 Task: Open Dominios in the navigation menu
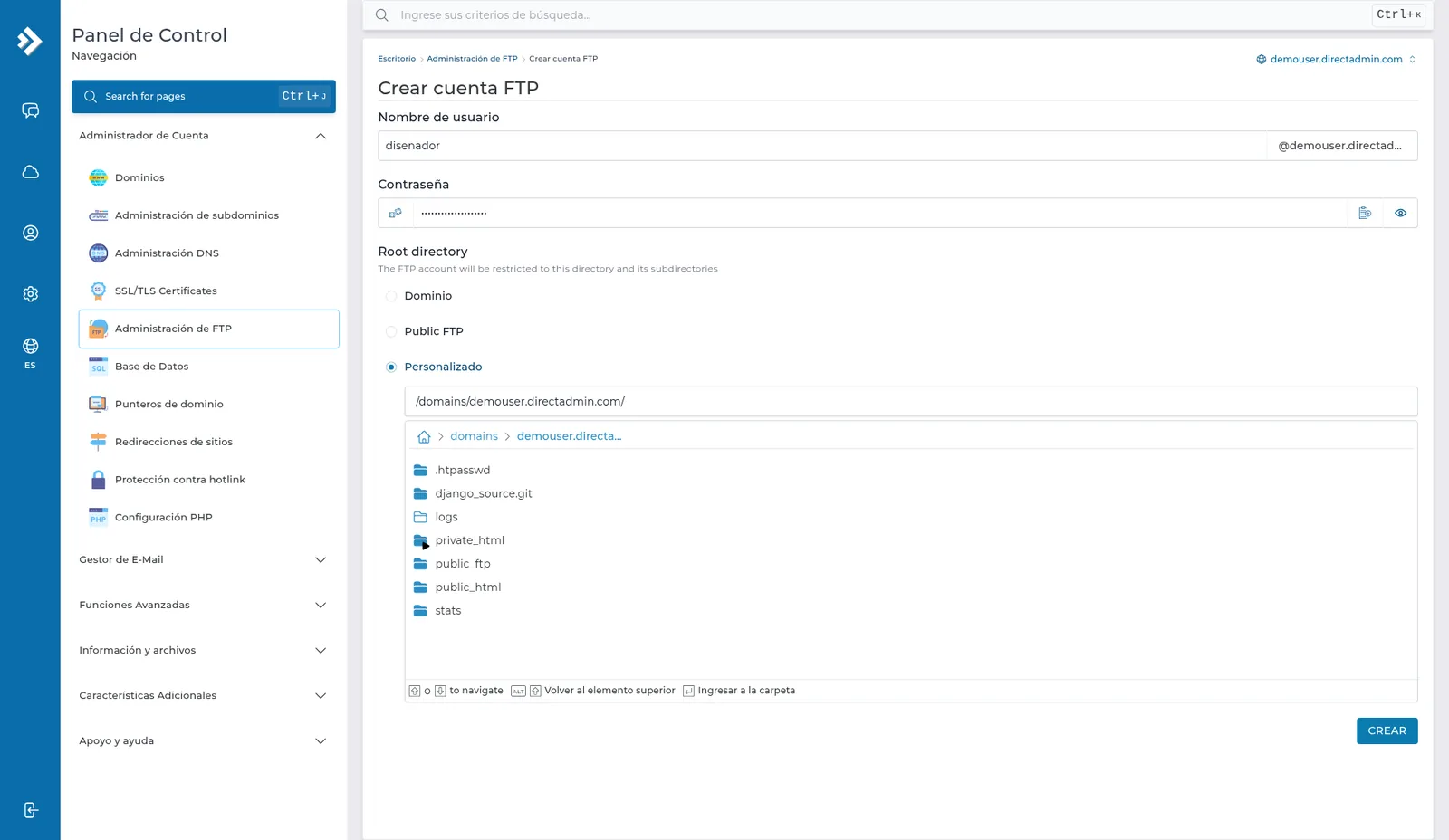209,177
